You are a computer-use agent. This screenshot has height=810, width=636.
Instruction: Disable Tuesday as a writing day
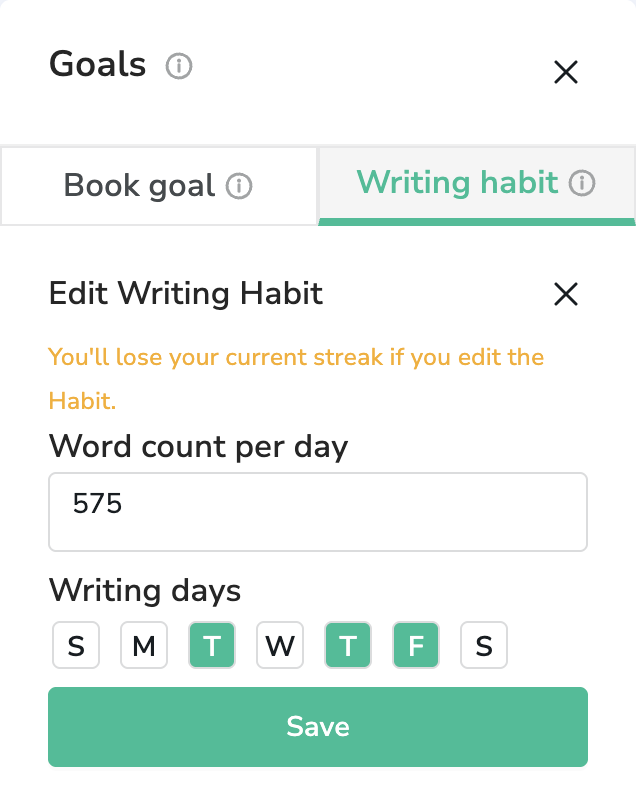pyautogui.click(x=212, y=646)
